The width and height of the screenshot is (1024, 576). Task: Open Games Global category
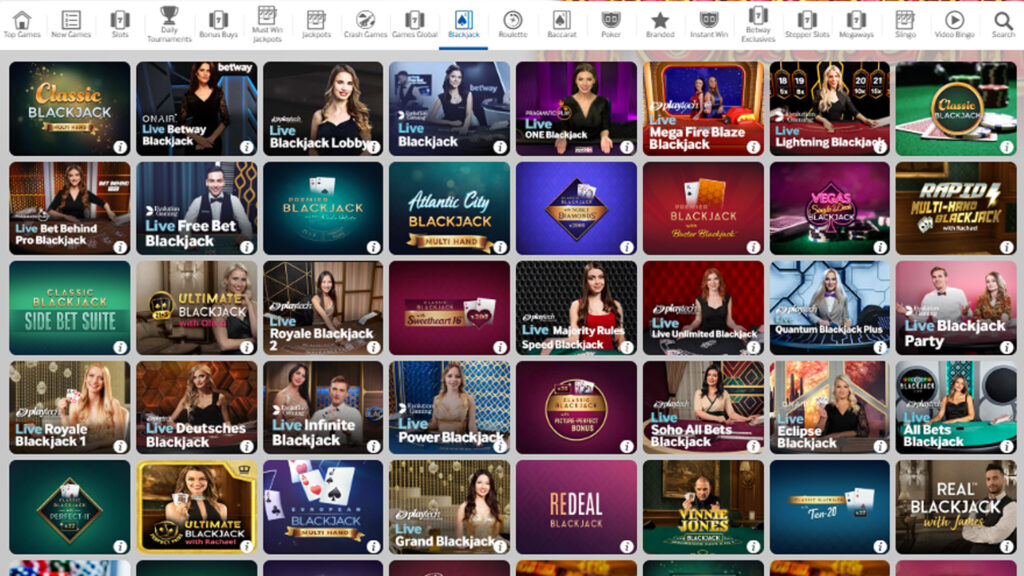click(415, 25)
